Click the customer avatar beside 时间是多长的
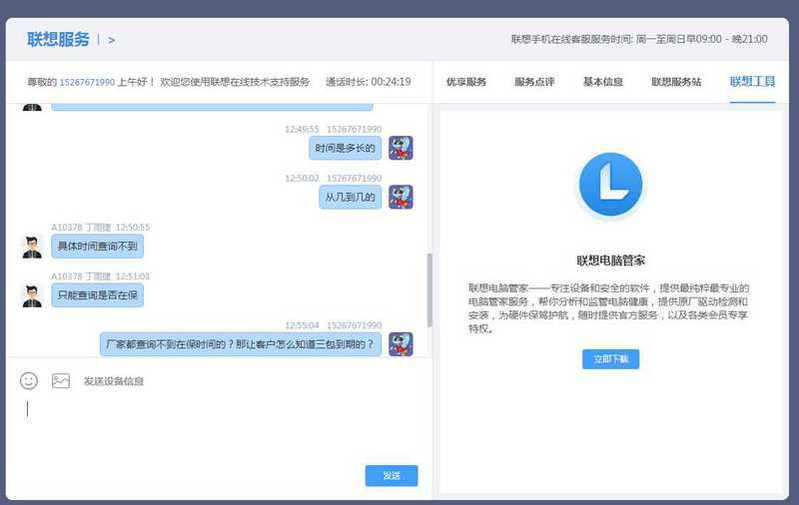The image size is (799, 505). click(401, 148)
